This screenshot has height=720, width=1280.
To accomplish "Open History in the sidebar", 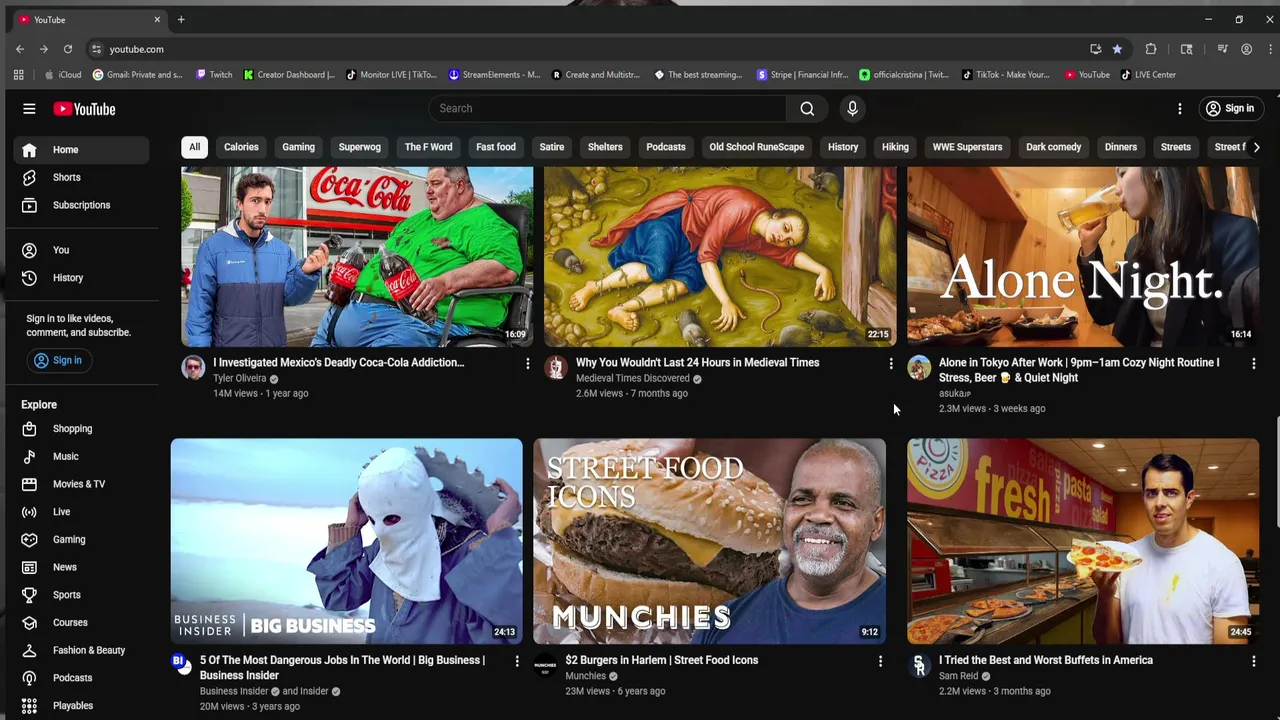I will point(81,278).
